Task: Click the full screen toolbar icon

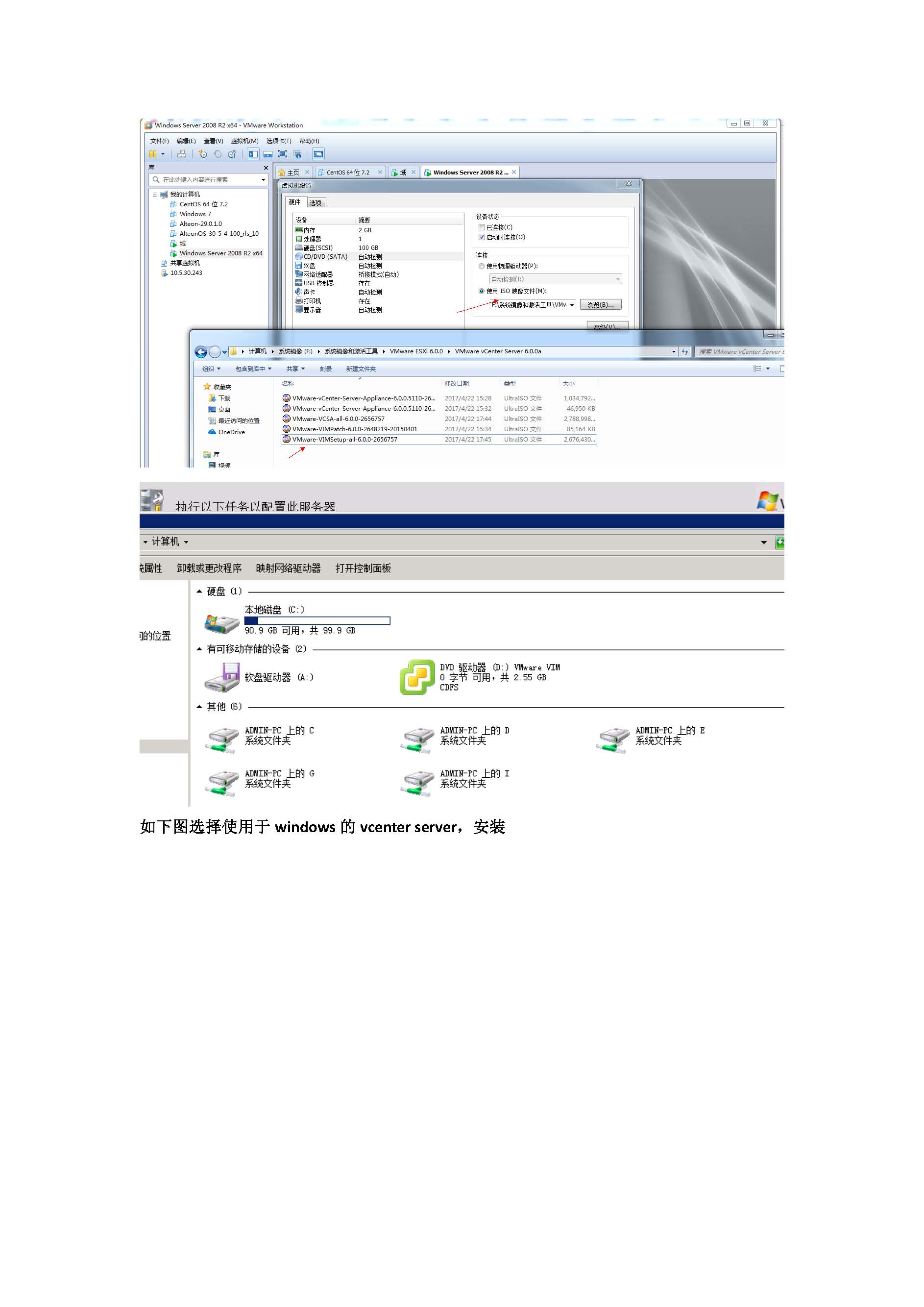Action: (x=283, y=154)
